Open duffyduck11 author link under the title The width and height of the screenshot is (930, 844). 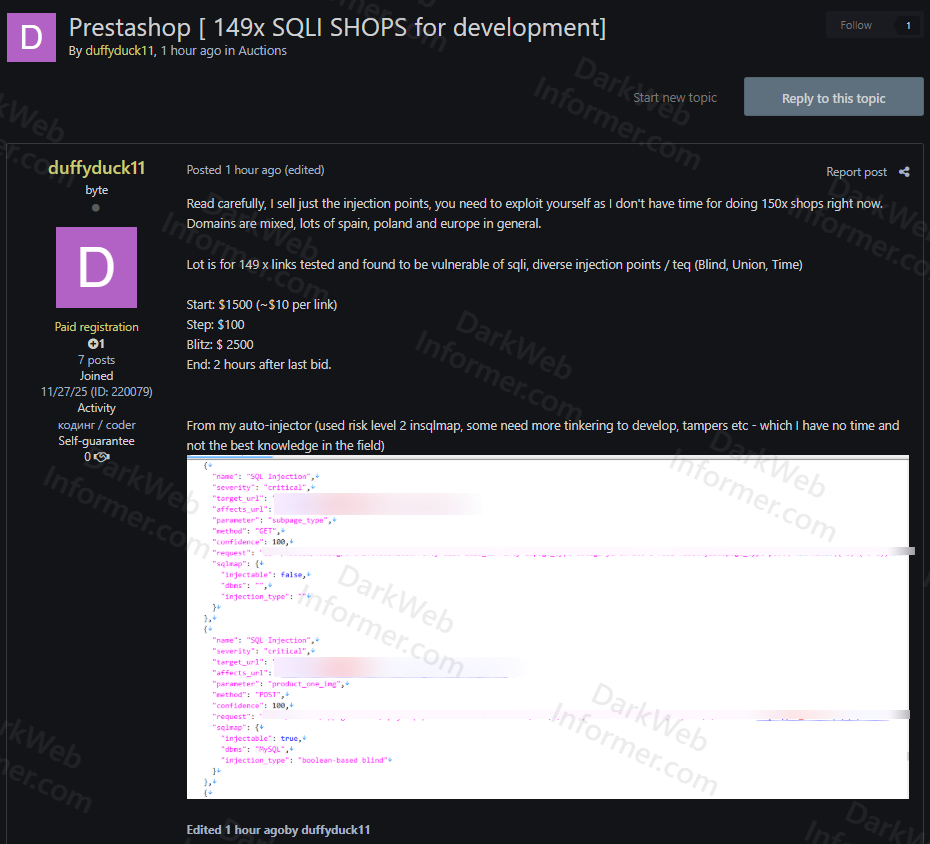click(x=120, y=51)
